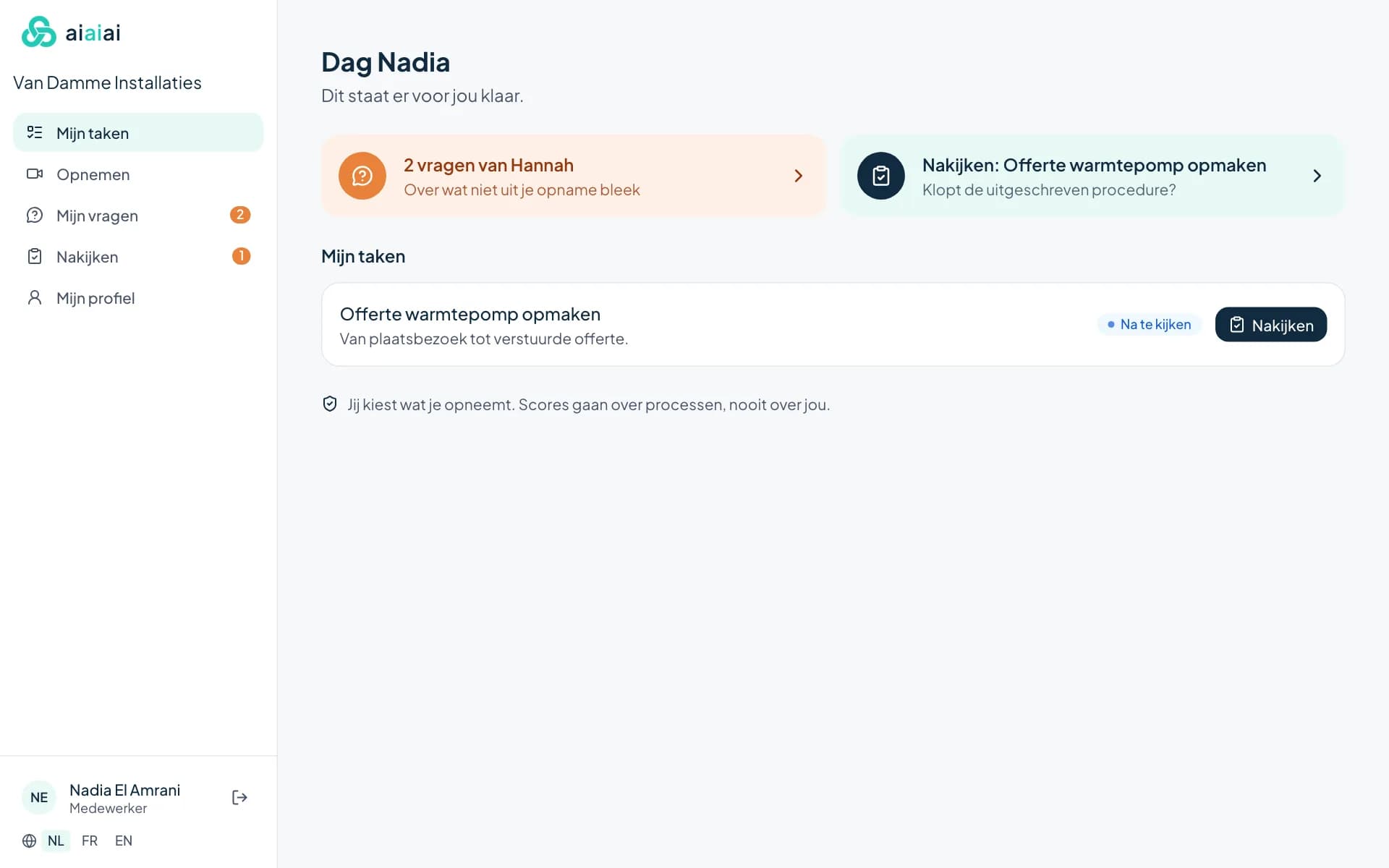This screenshot has width=1389, height=868.
Task: Click Van Damme Installaties company name
Action: click(x=107, y=82)
